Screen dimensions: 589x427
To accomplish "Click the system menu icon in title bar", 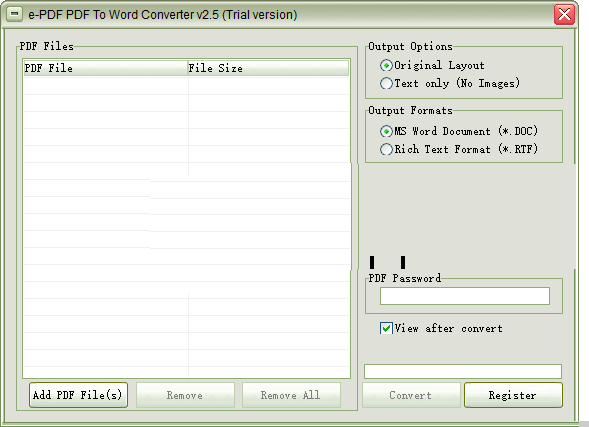I will pyautogui.click(x=14, y=14).
